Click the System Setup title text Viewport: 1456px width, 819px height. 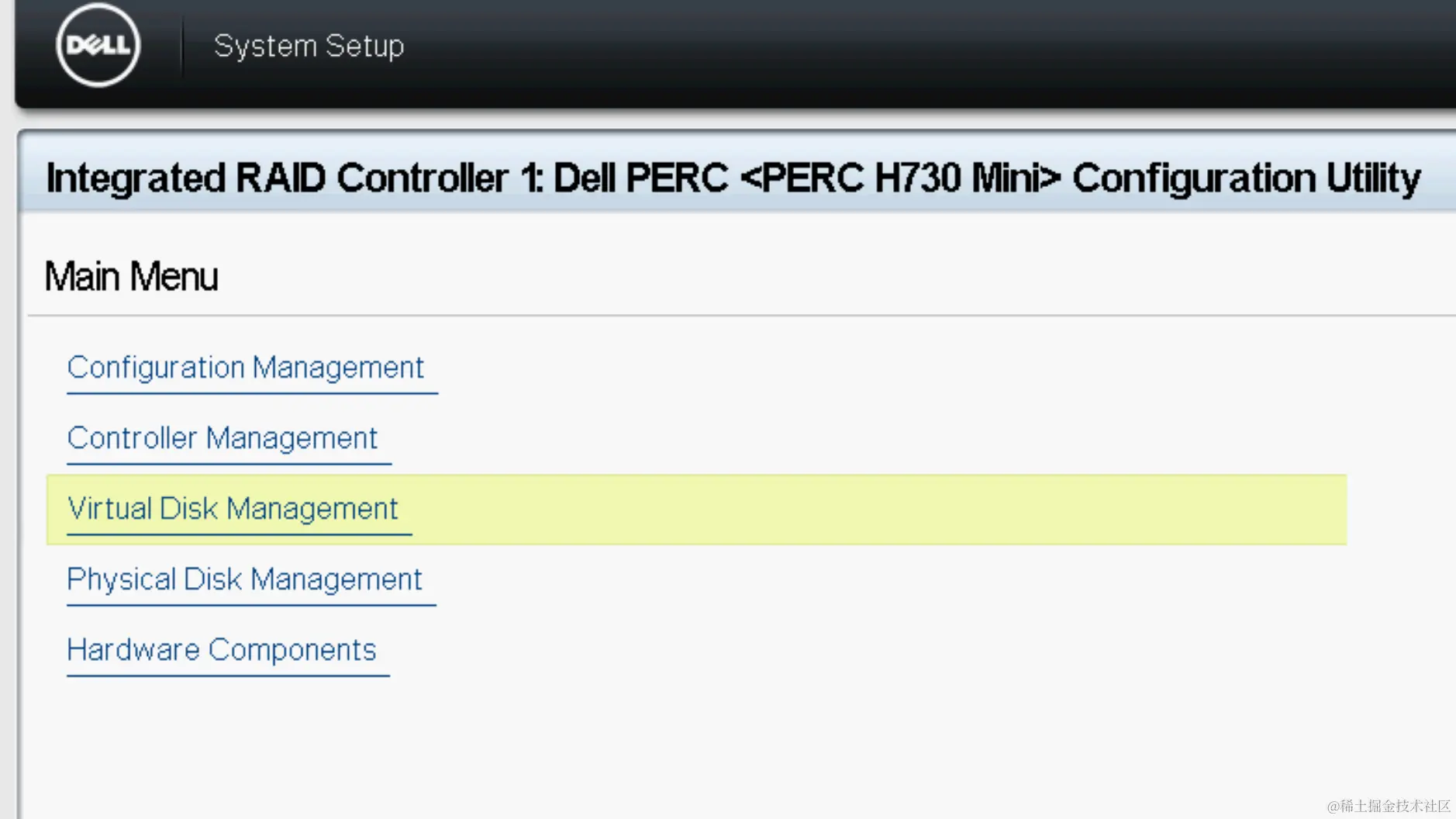[x=309, y=46]
